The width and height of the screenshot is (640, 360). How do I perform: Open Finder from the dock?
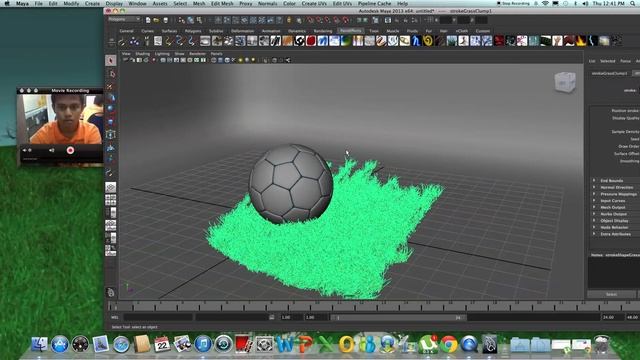[40, 344]
